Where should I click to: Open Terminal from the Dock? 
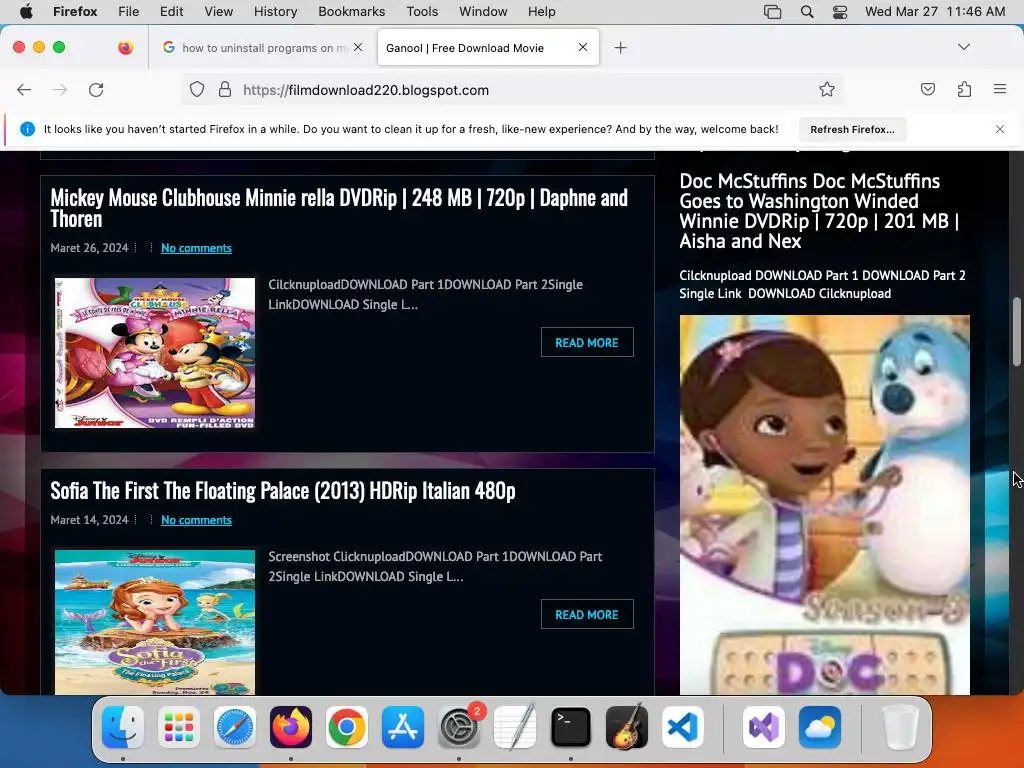pos(571,727)
